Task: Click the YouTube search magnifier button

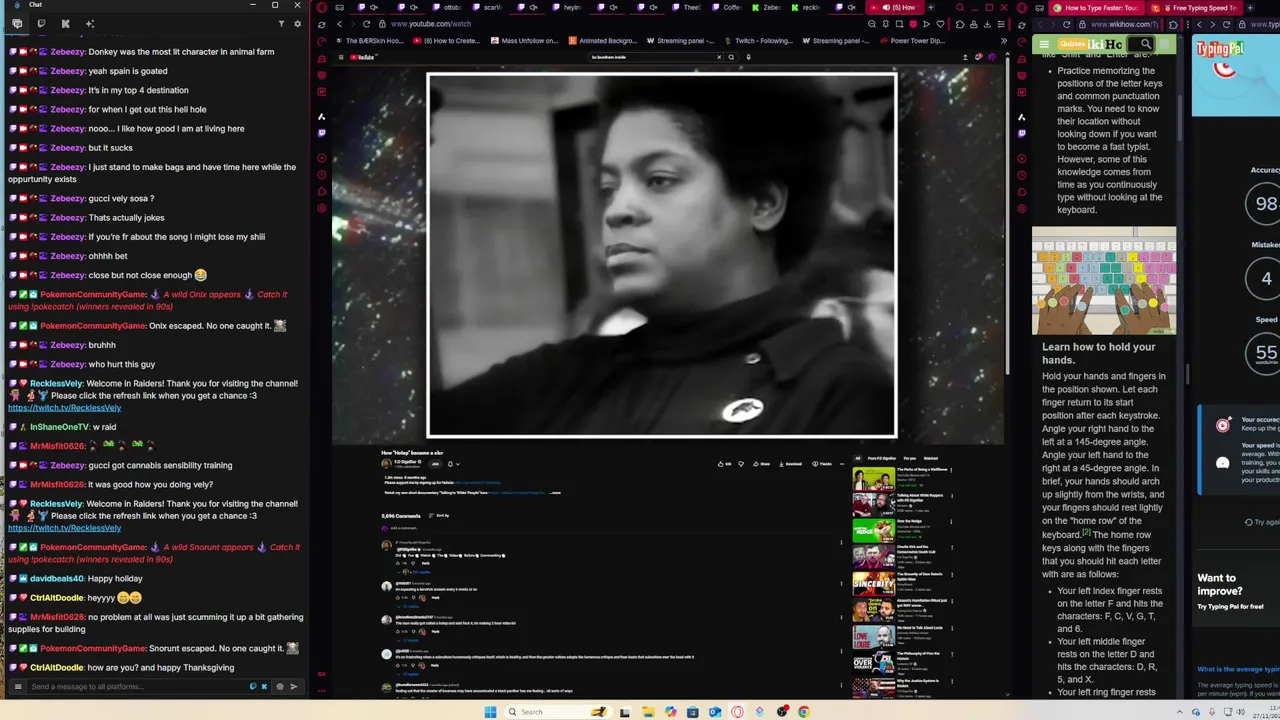Action: pos(731,57)
